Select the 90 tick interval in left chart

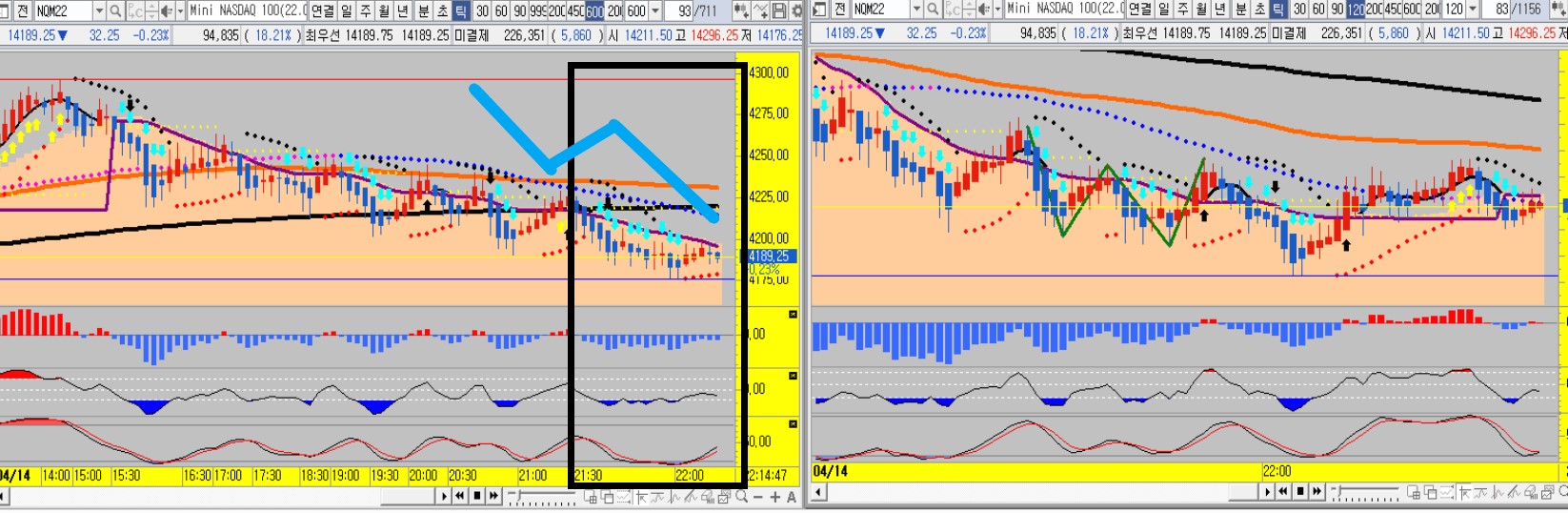point(519,10)
